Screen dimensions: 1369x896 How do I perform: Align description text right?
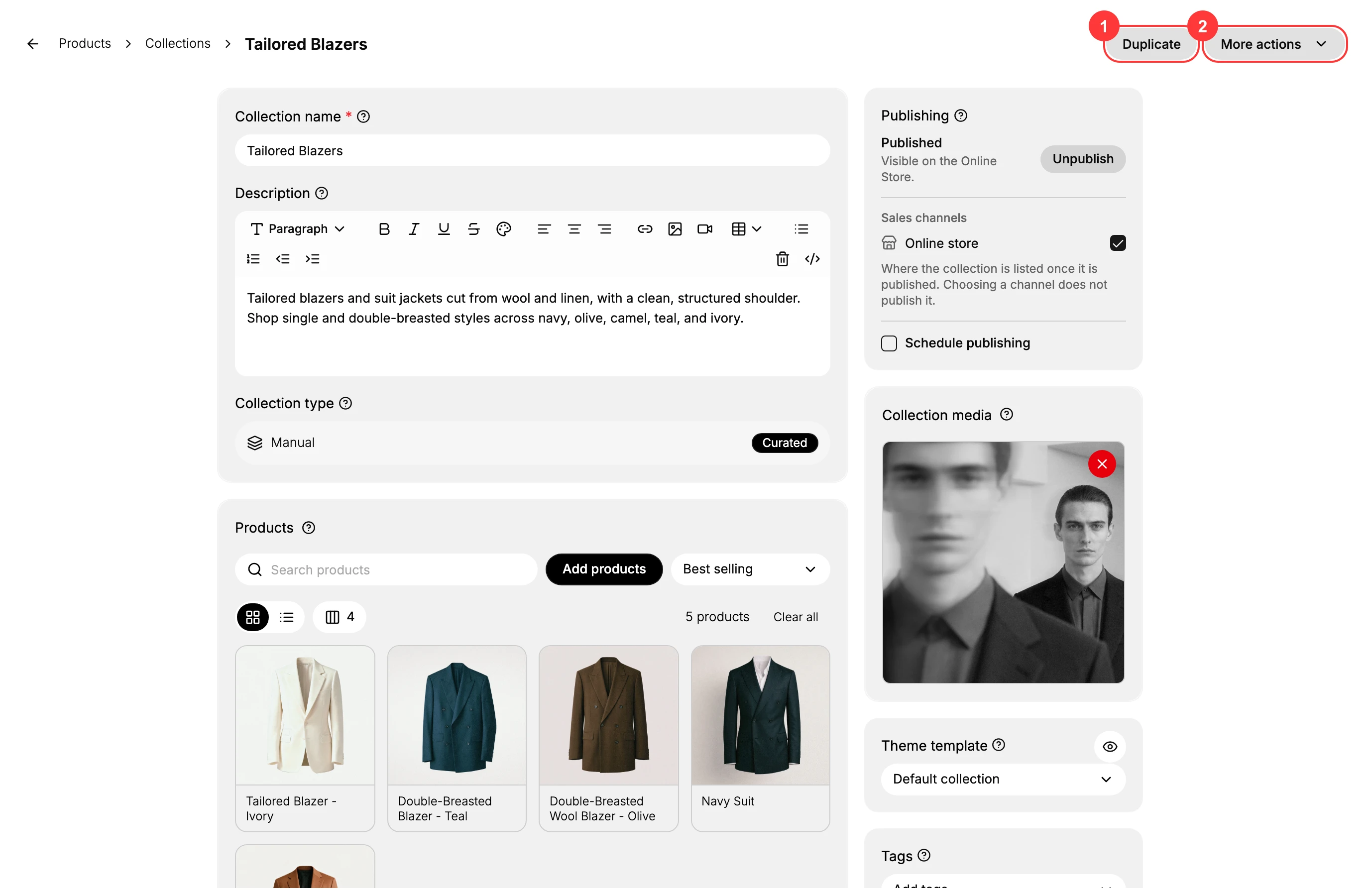tap(604, 229)
